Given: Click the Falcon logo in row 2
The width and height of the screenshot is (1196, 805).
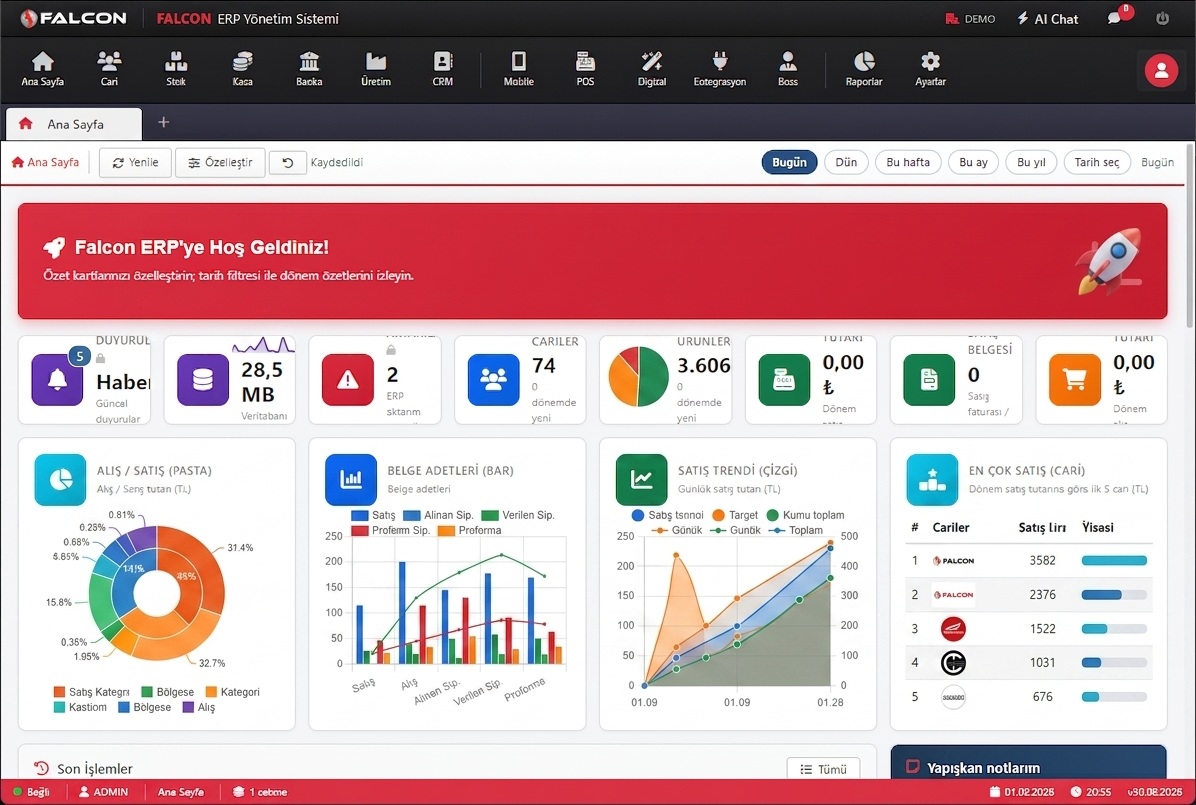Looking at the screenshot, I should [x=953, y=594].
